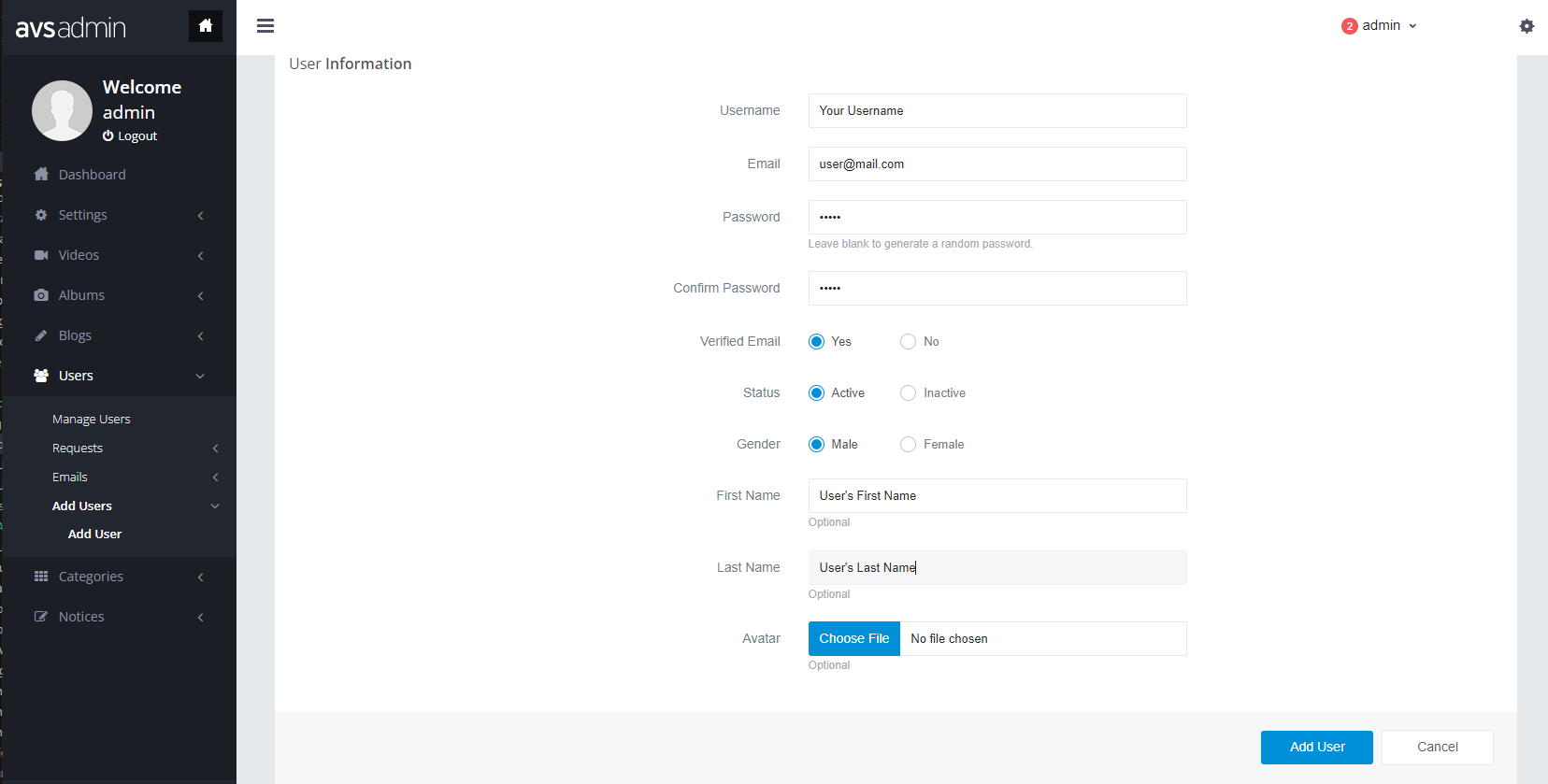Click the avsadmin logo

click(x=71, y=28)
